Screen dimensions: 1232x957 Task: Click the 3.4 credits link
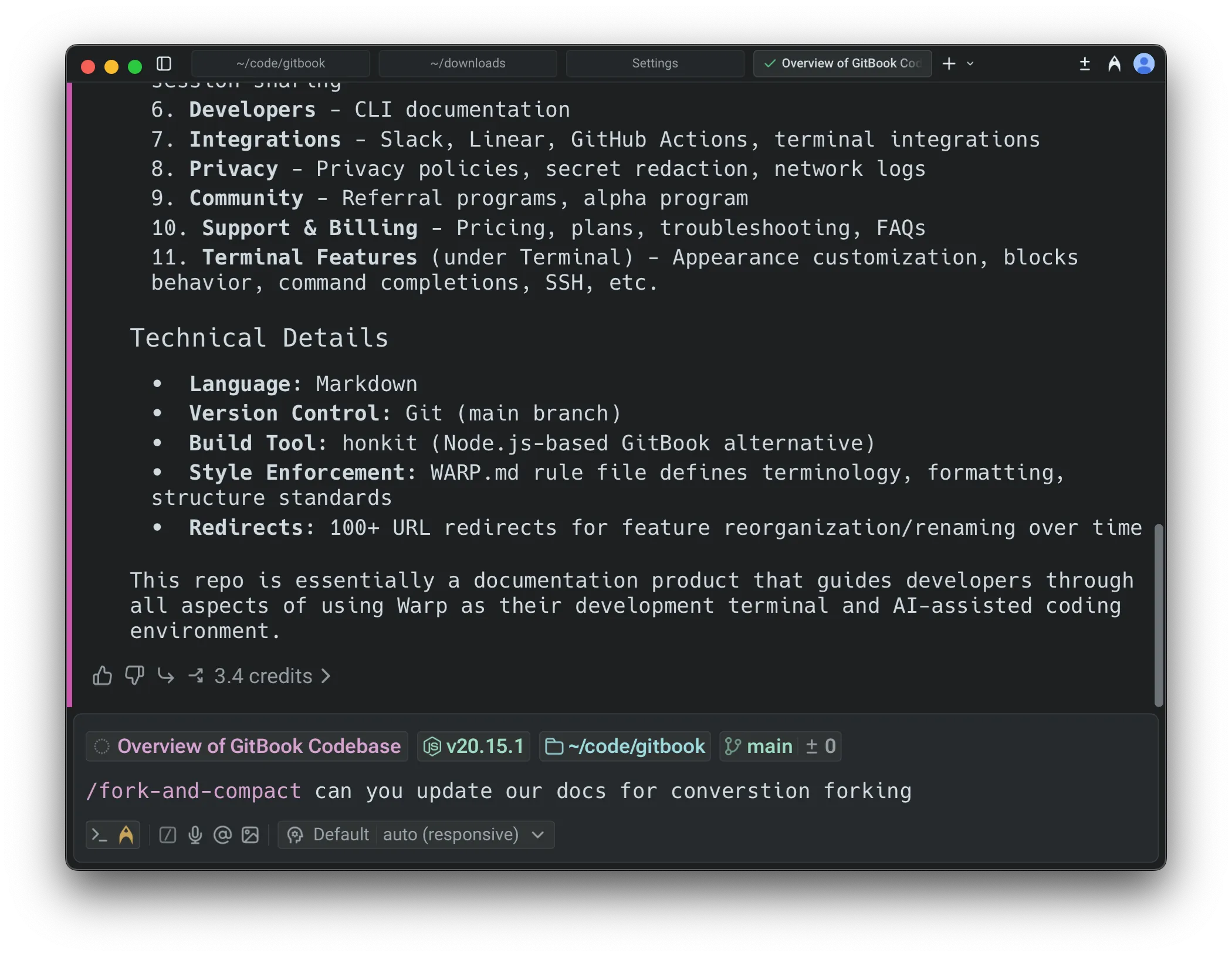click(261, 676)
